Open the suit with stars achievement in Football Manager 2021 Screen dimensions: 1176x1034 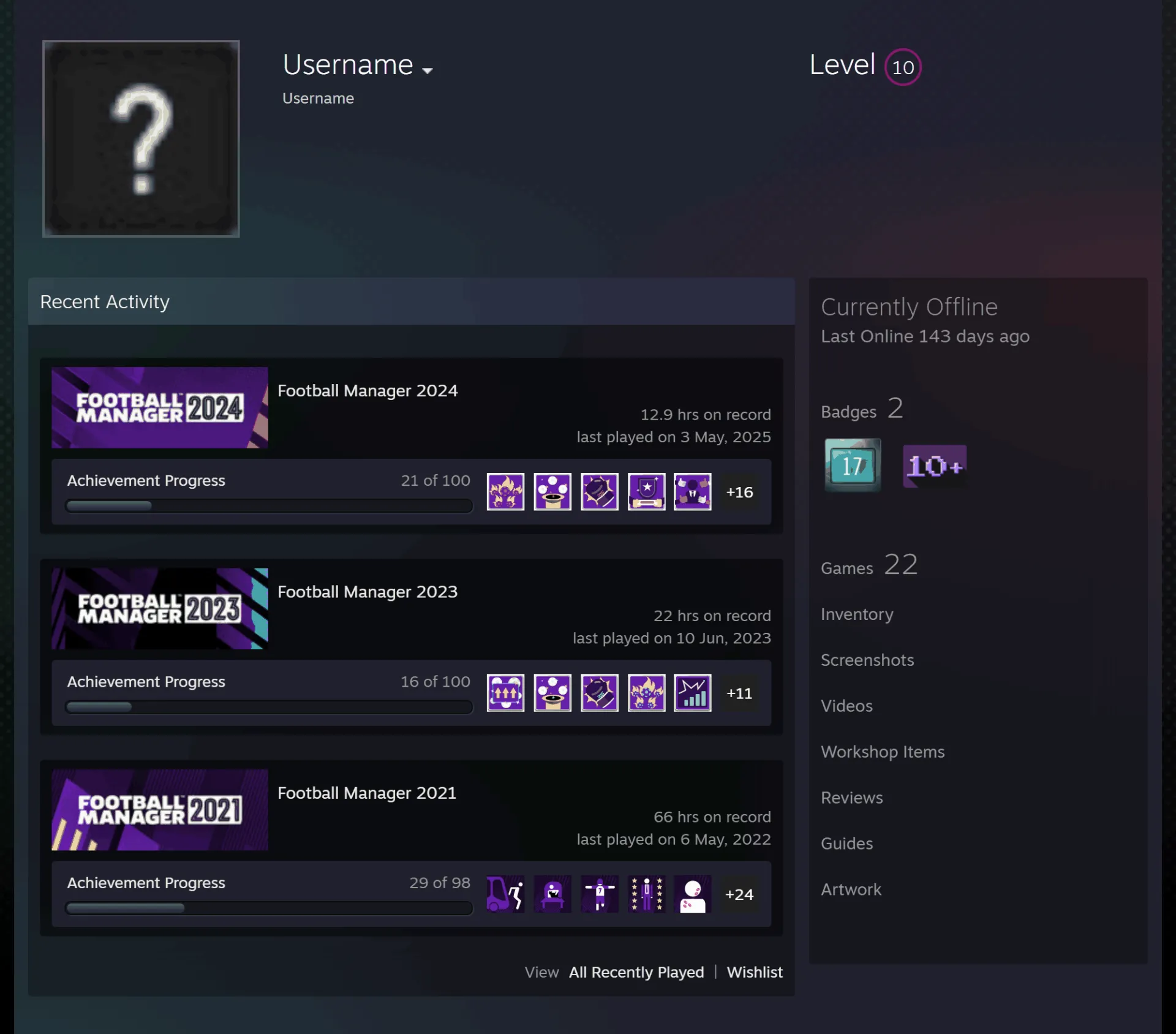647,894
